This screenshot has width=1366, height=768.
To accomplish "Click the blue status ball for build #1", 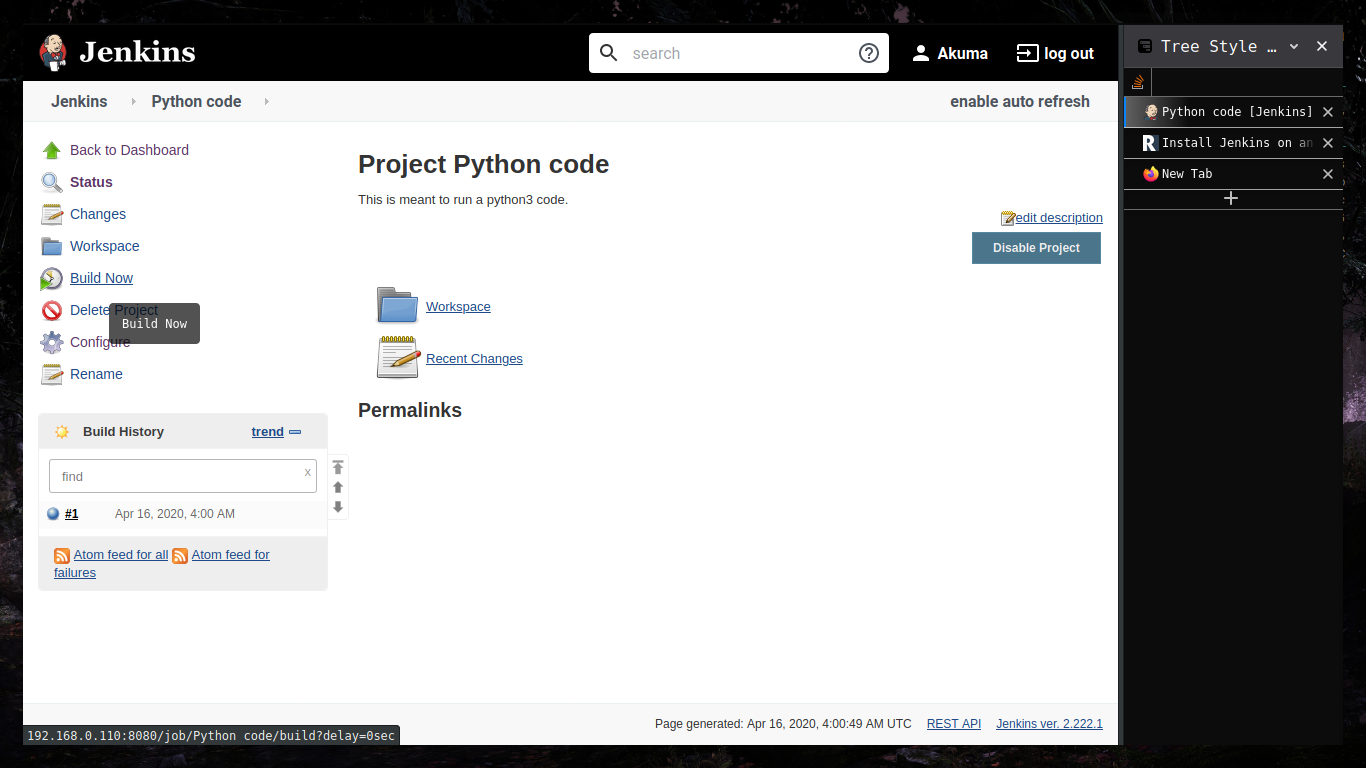I will 53,514.
